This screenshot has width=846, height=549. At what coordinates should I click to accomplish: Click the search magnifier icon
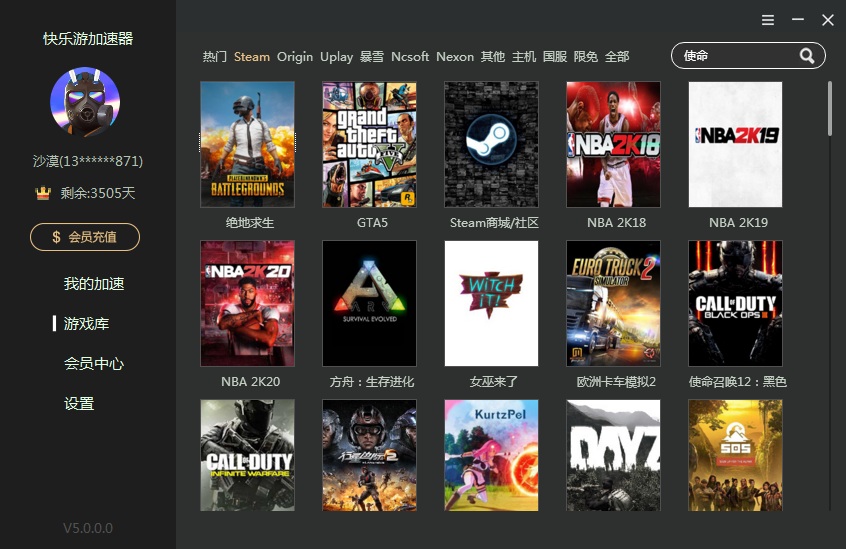pyautogui.click(x=807, y=56)
